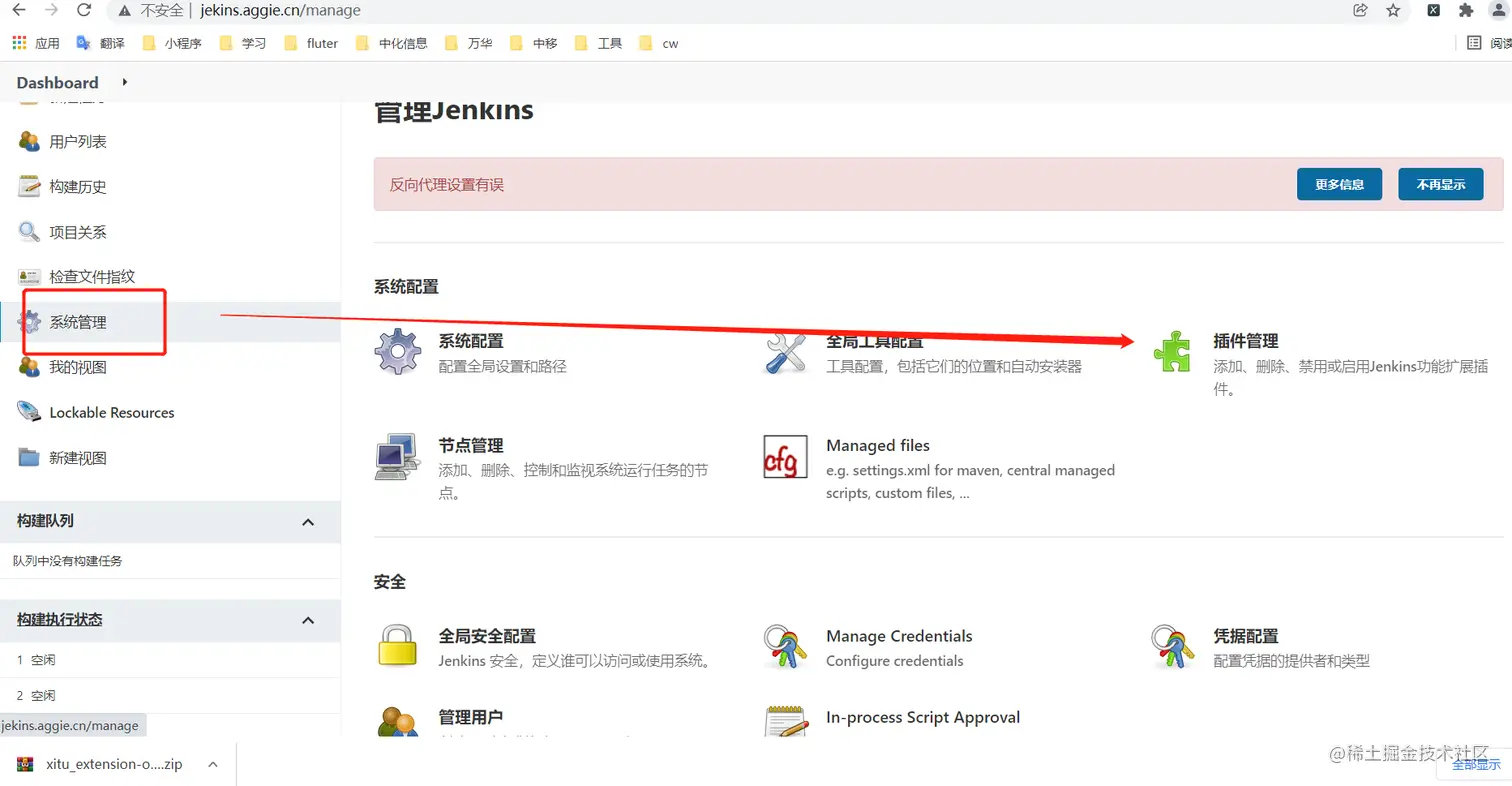Collapse the 构建执行状态 panel

click(308, 620)
